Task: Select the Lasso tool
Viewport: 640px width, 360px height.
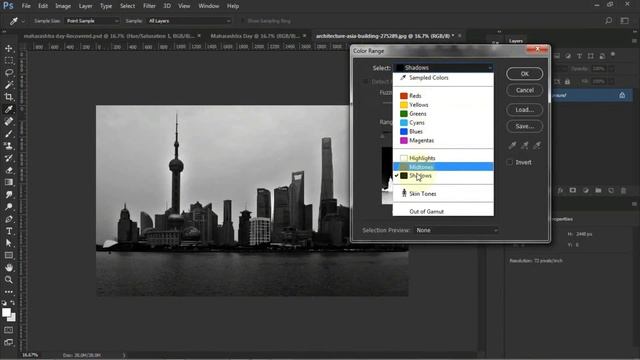Action: coord(9,73)
